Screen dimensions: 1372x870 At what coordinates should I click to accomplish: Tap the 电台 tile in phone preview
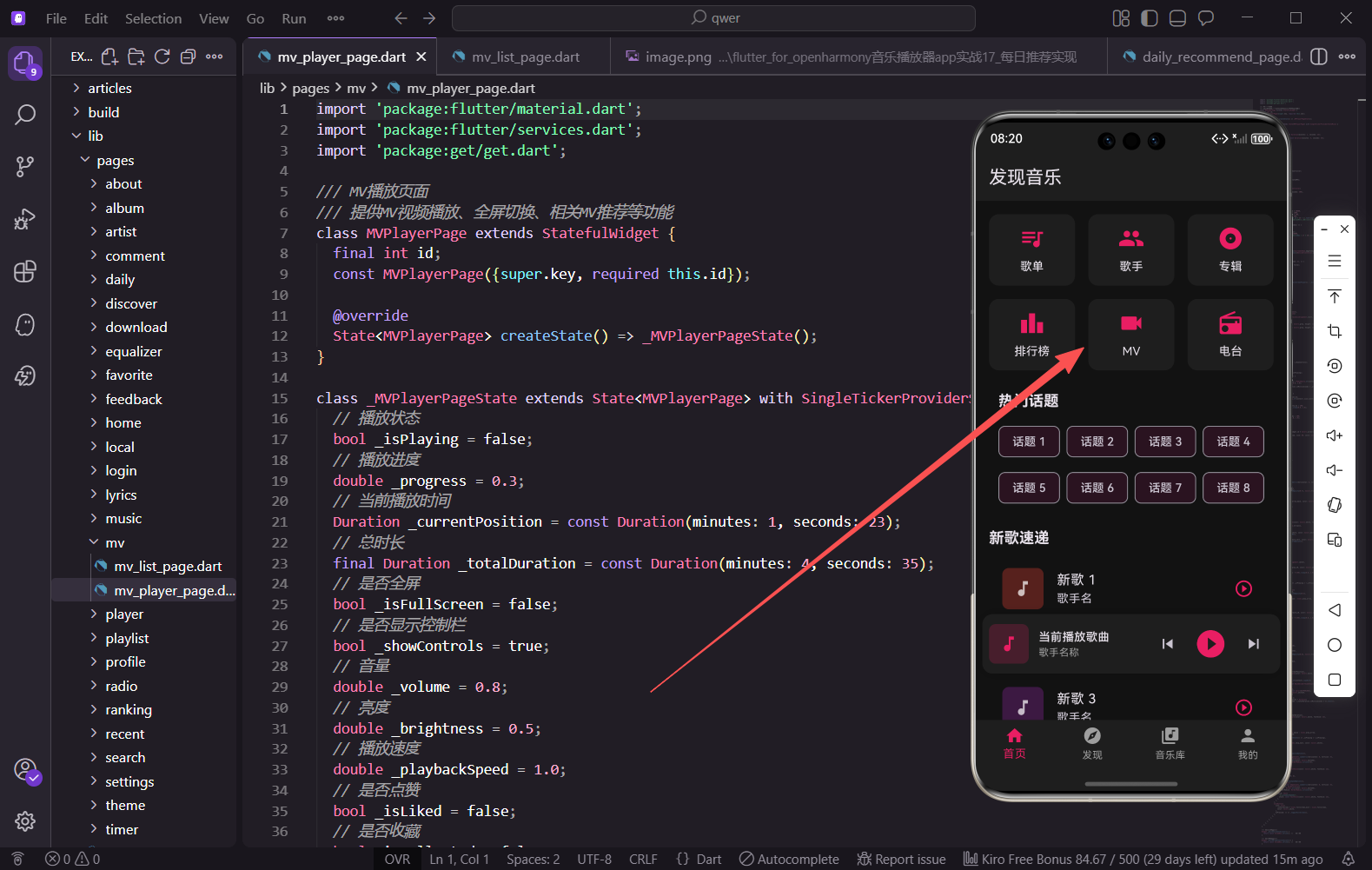tap(1230, 335)
